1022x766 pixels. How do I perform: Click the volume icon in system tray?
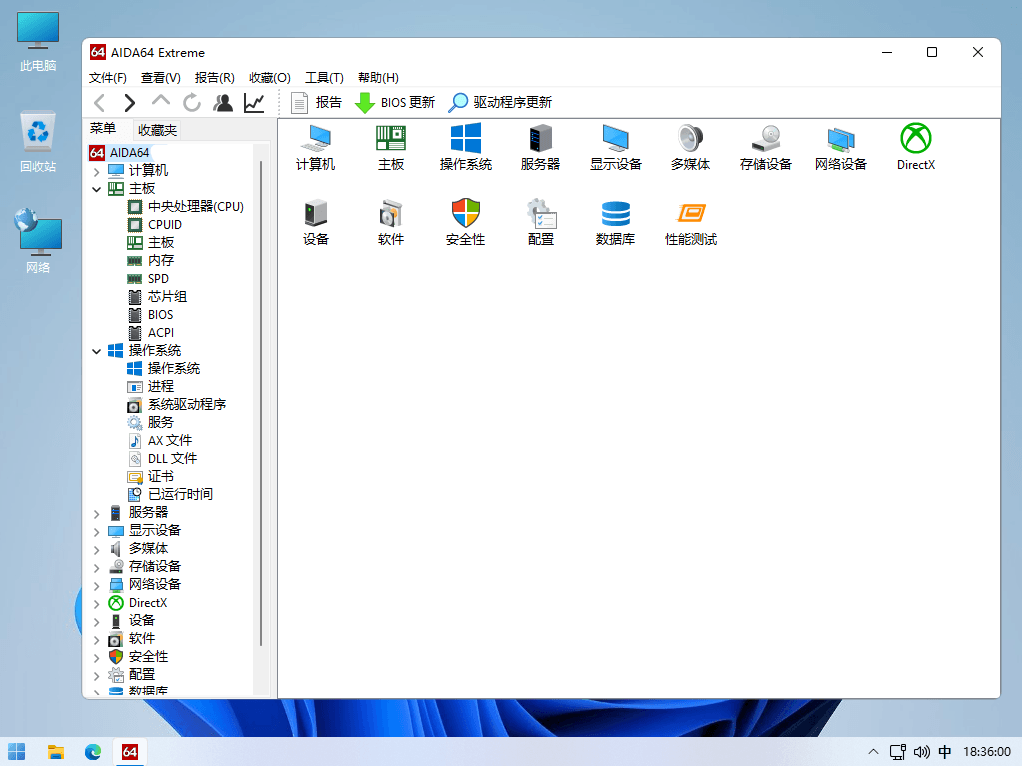point(921,752)
